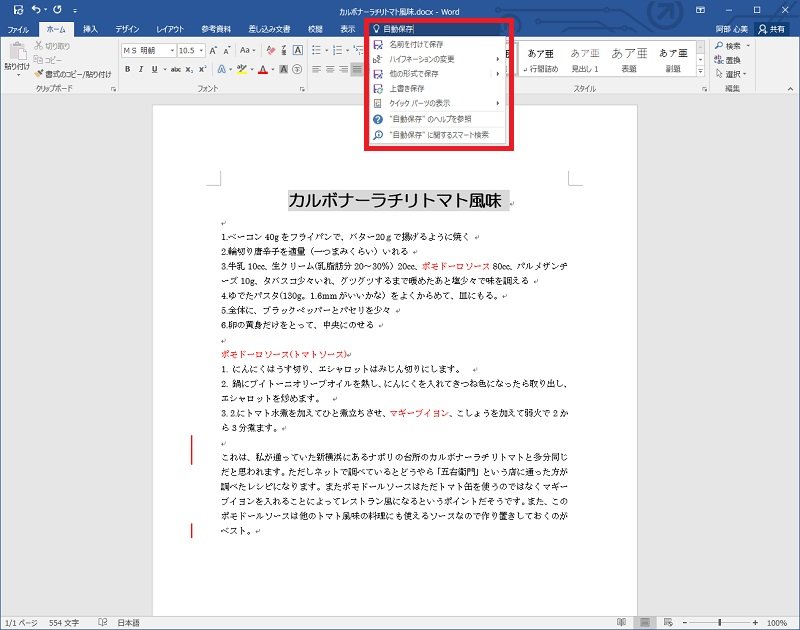Click the Save icon in the quick access toolbar
Screen dimensions: 800x630
[x=18, y=10]
